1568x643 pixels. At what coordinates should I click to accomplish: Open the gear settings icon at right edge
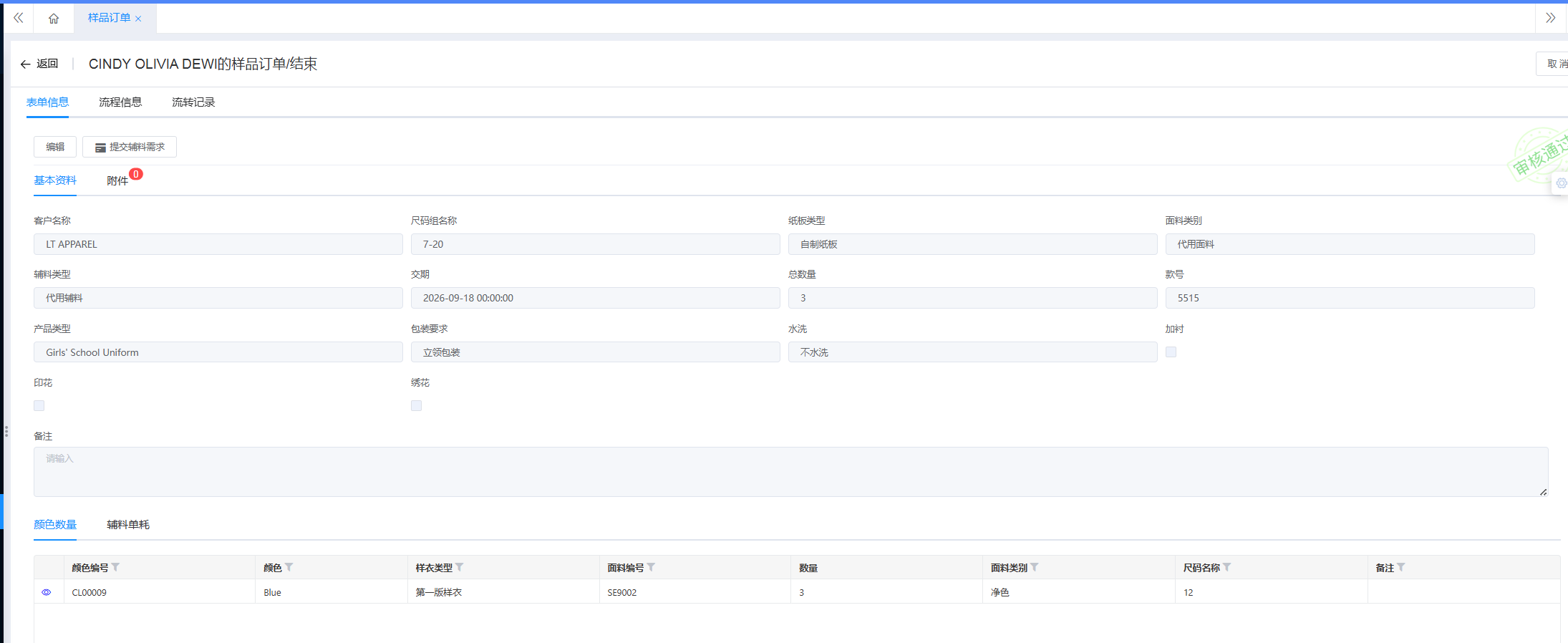click(1562, 183)
